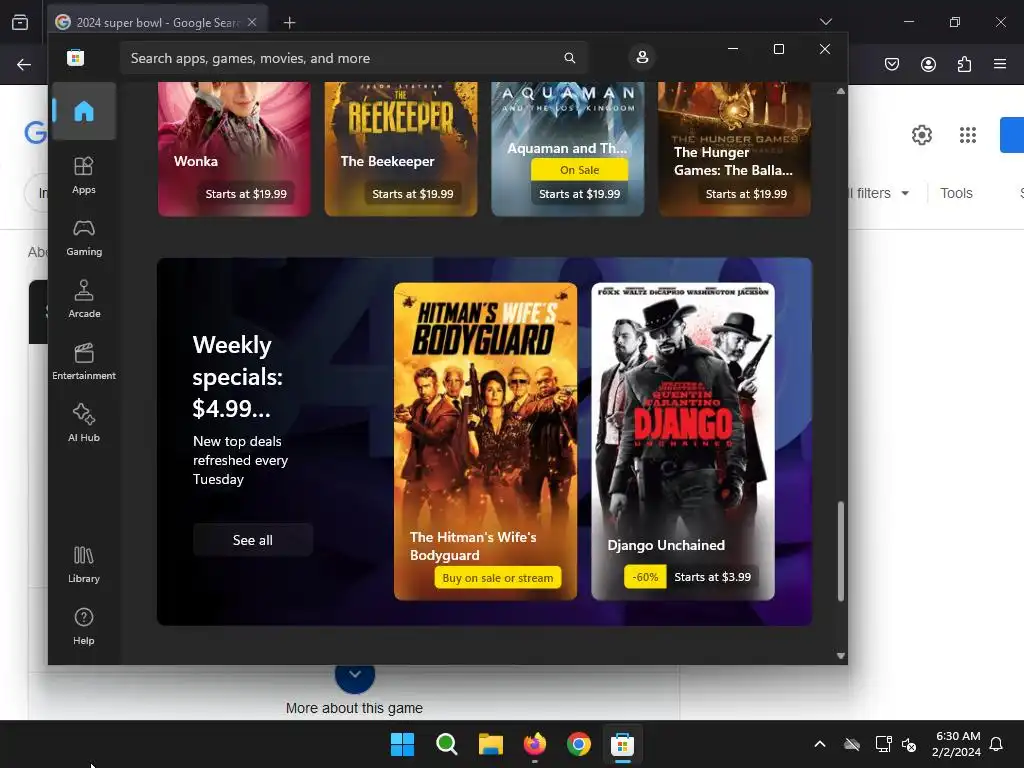Switch to Firefox in taskbar
The height and width of the screenshot is (768, 1024).
535,744
